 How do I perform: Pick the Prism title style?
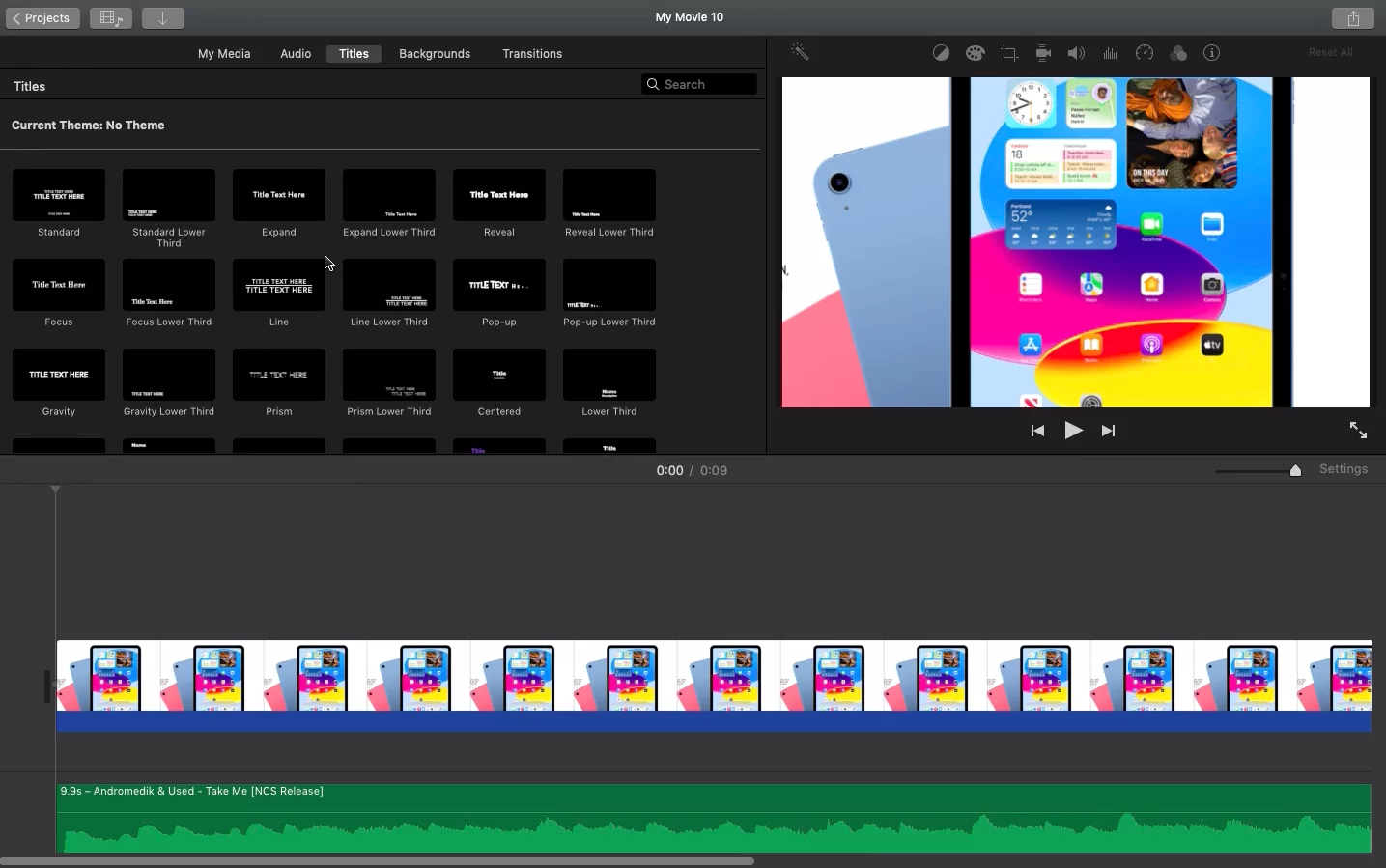tap(279, 376)
